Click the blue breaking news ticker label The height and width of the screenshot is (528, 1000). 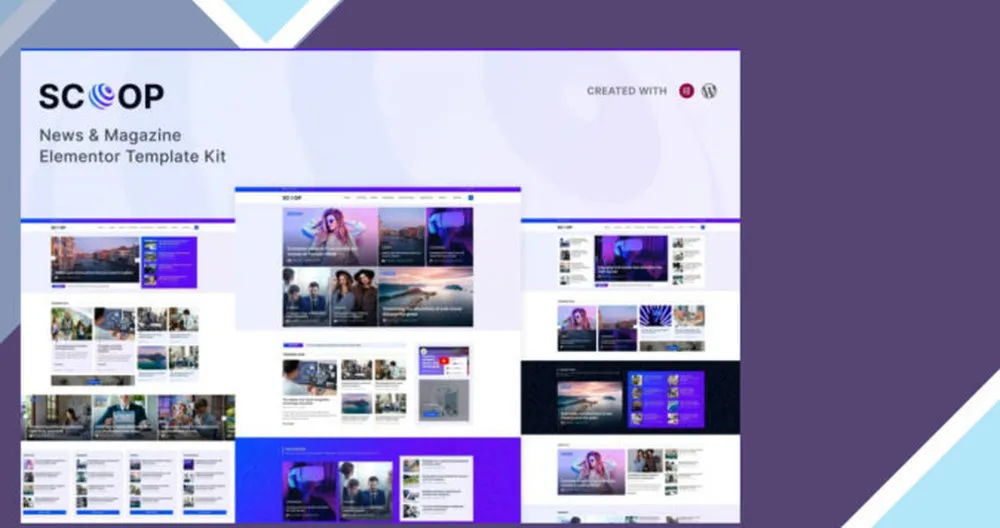click(293, 346)
